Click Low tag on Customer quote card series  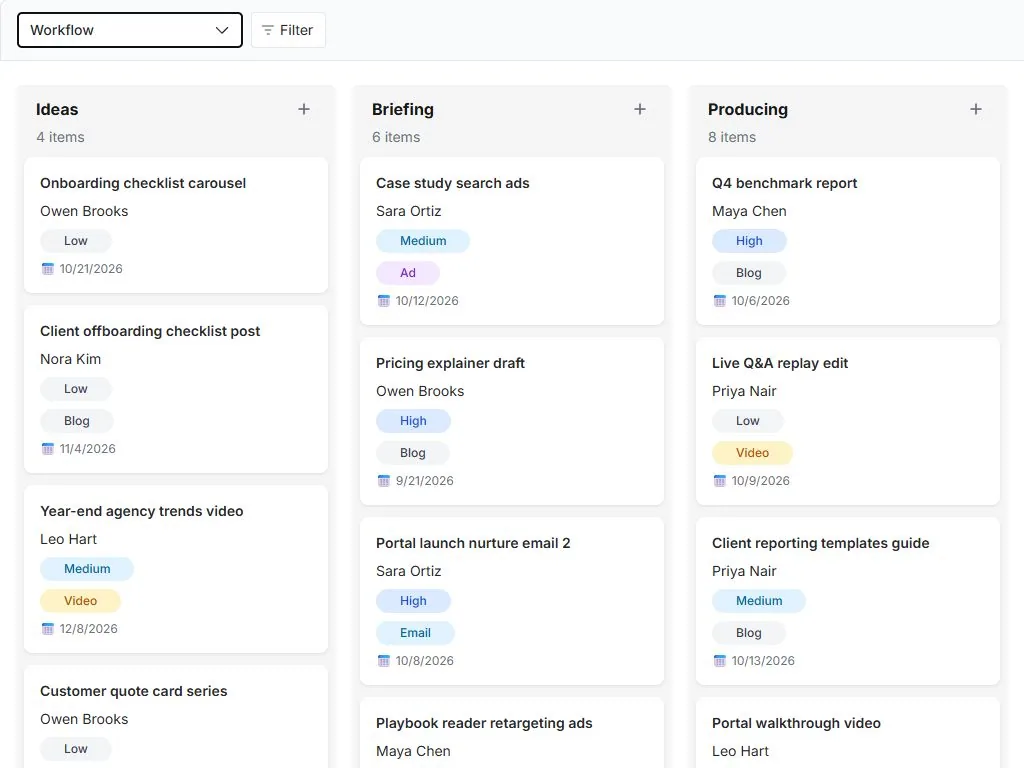coord(76,748)
